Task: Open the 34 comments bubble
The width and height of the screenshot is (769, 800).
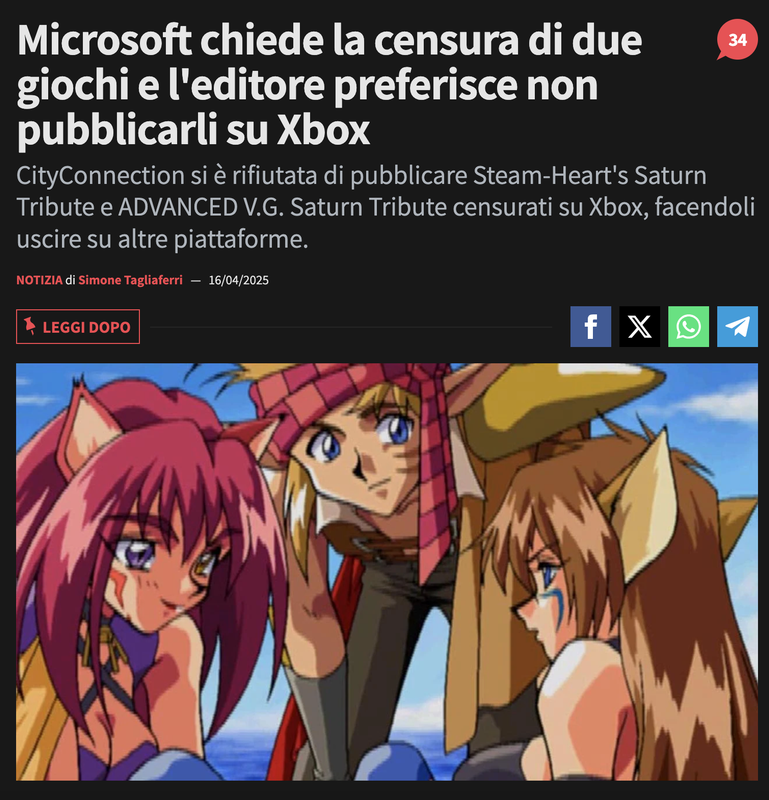Action: click(x=737, y=40)
